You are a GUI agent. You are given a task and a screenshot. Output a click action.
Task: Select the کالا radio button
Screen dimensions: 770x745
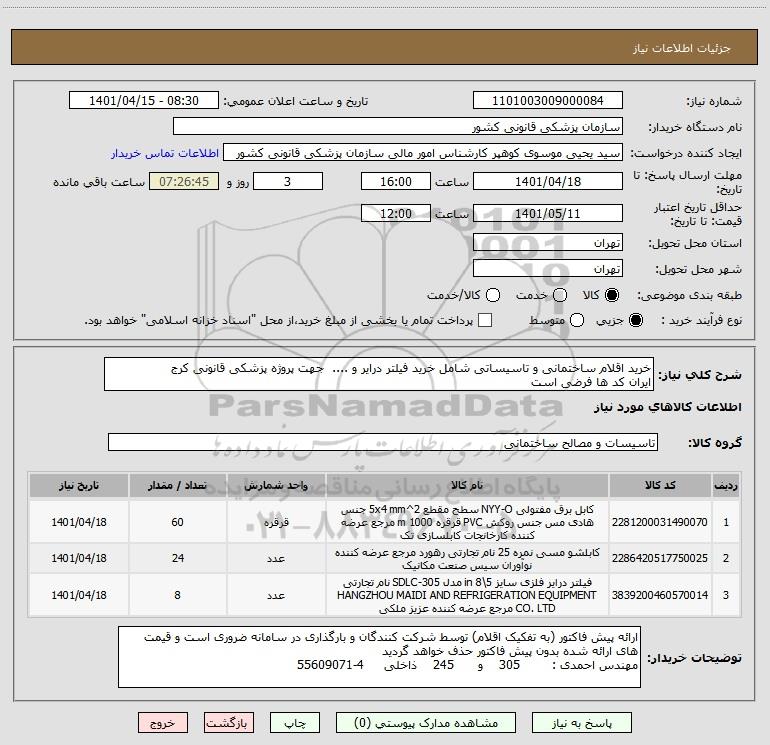tap(612, 295)
